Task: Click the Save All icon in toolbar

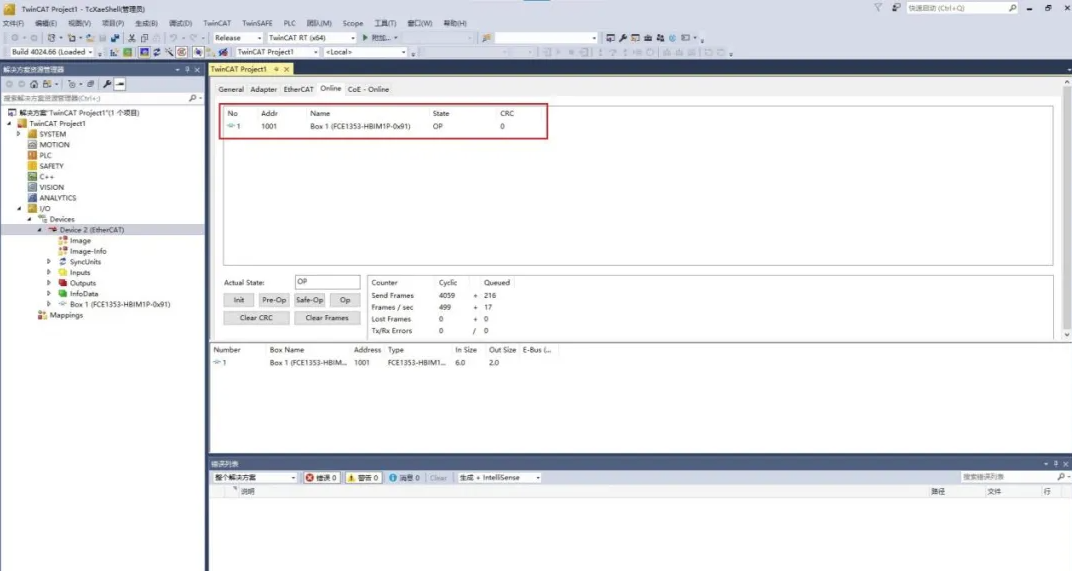Action: tap(115, 38)
